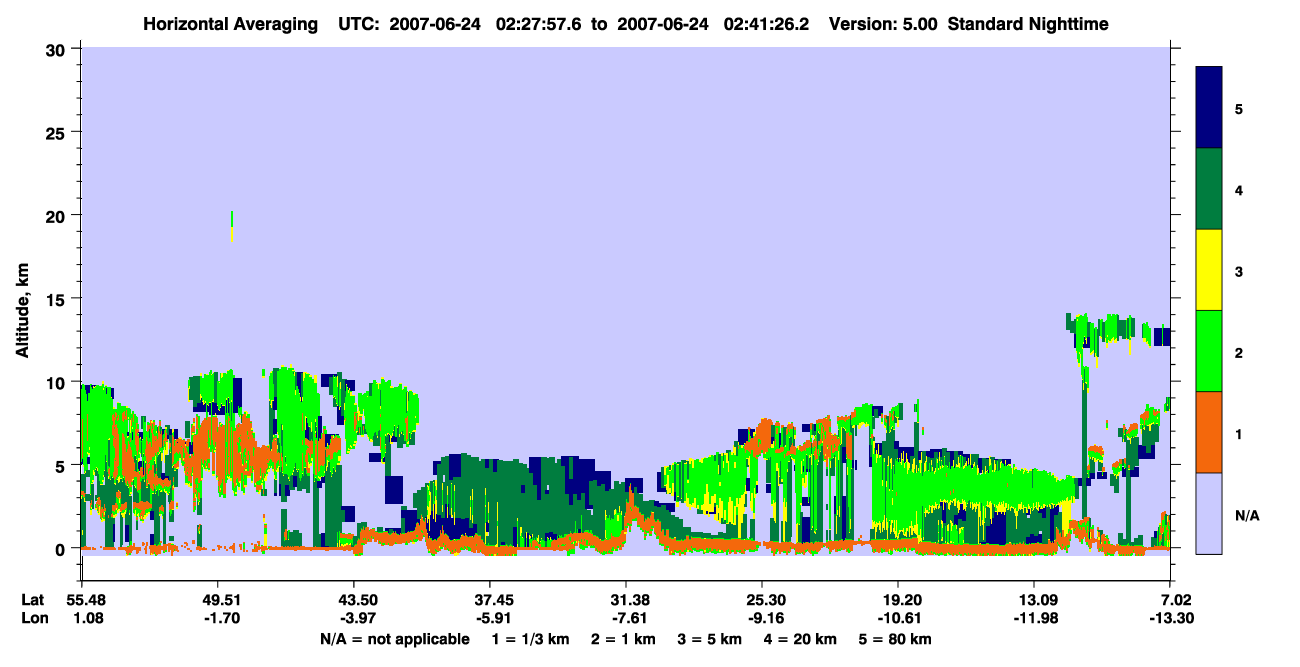Click the 'Standard Nighttime' title text
This screenshot has width=1300, height=667.
coord(1028,23)
